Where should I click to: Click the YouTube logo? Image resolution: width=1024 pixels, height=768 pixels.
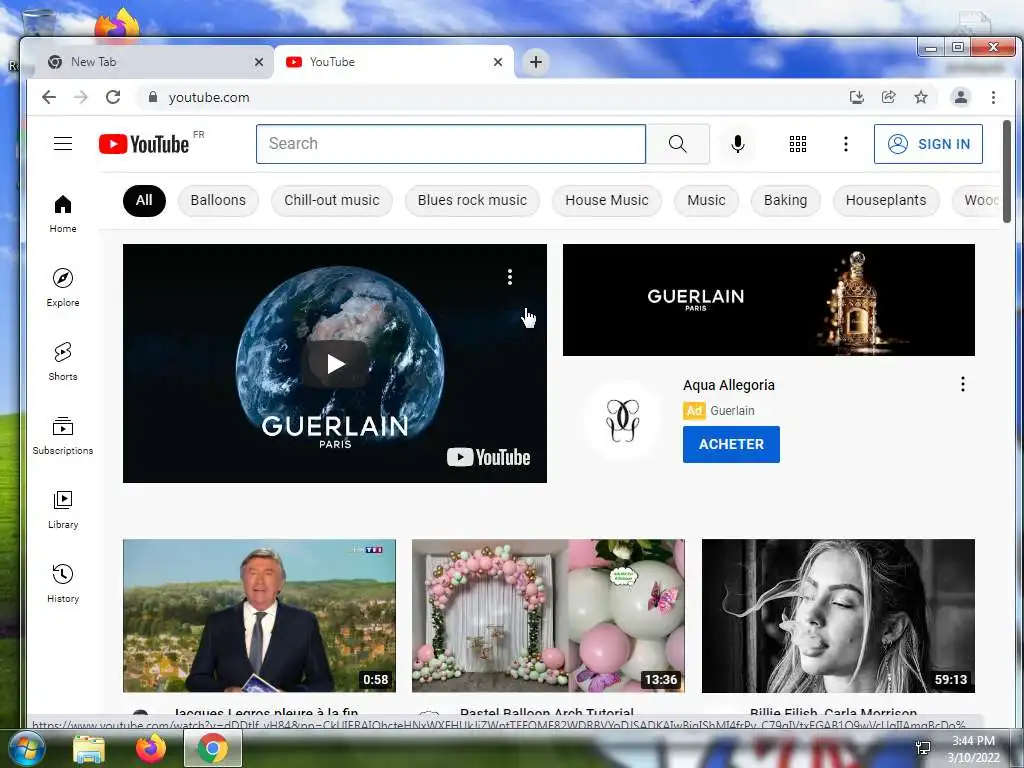click(144, 144)
